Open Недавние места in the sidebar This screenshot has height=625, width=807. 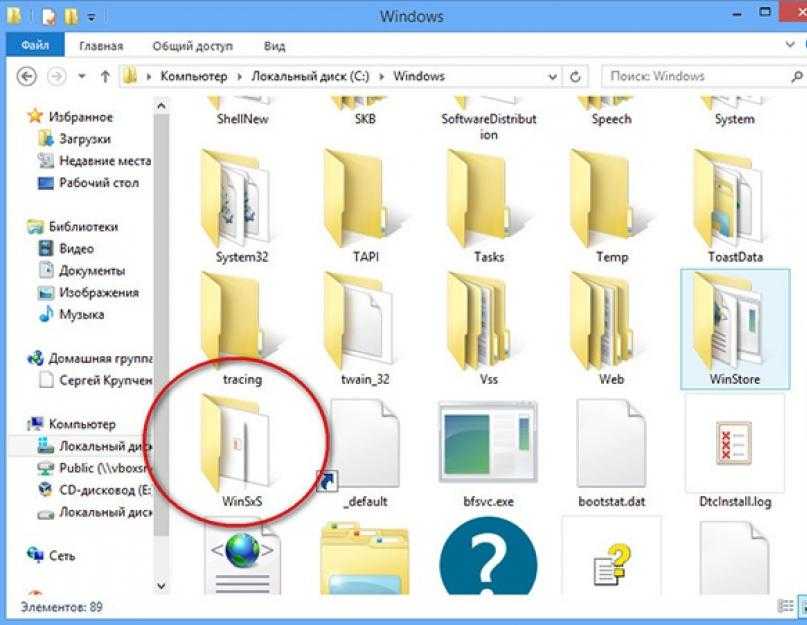tap(105, 161)
